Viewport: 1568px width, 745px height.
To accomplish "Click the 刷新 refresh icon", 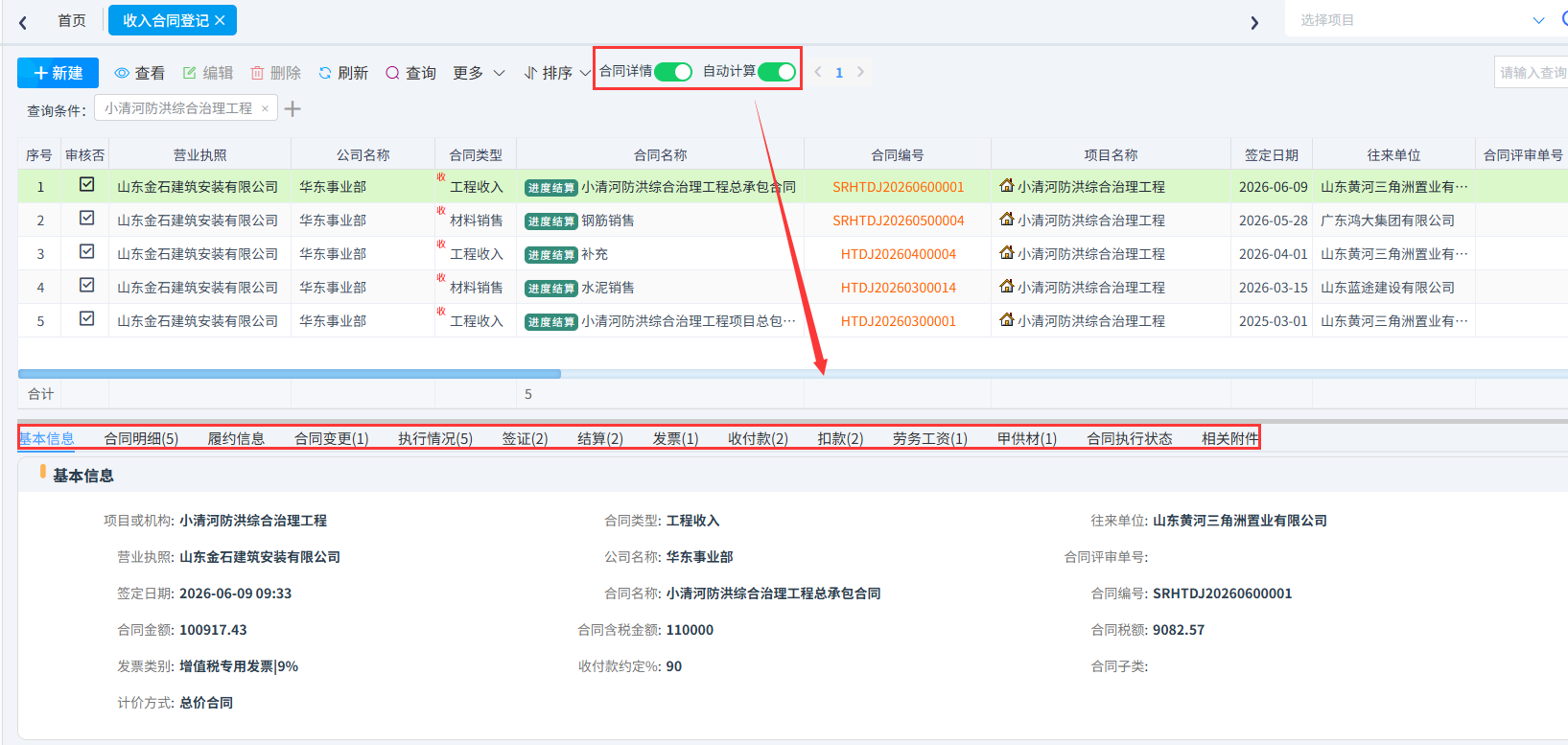I will pyautogui.click(x=325, y=73).
